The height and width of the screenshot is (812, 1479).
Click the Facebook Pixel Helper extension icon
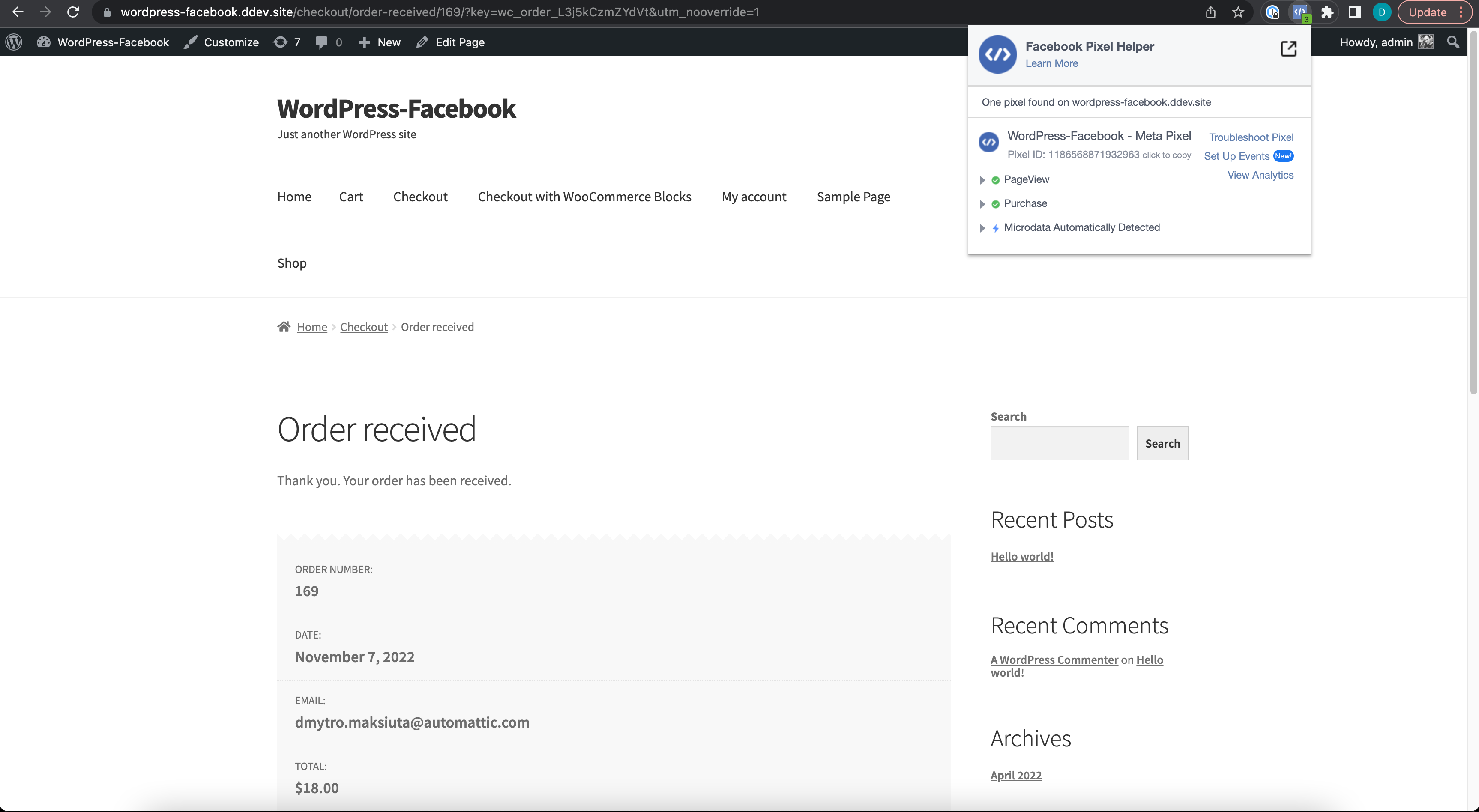[x=1299, y=12]
